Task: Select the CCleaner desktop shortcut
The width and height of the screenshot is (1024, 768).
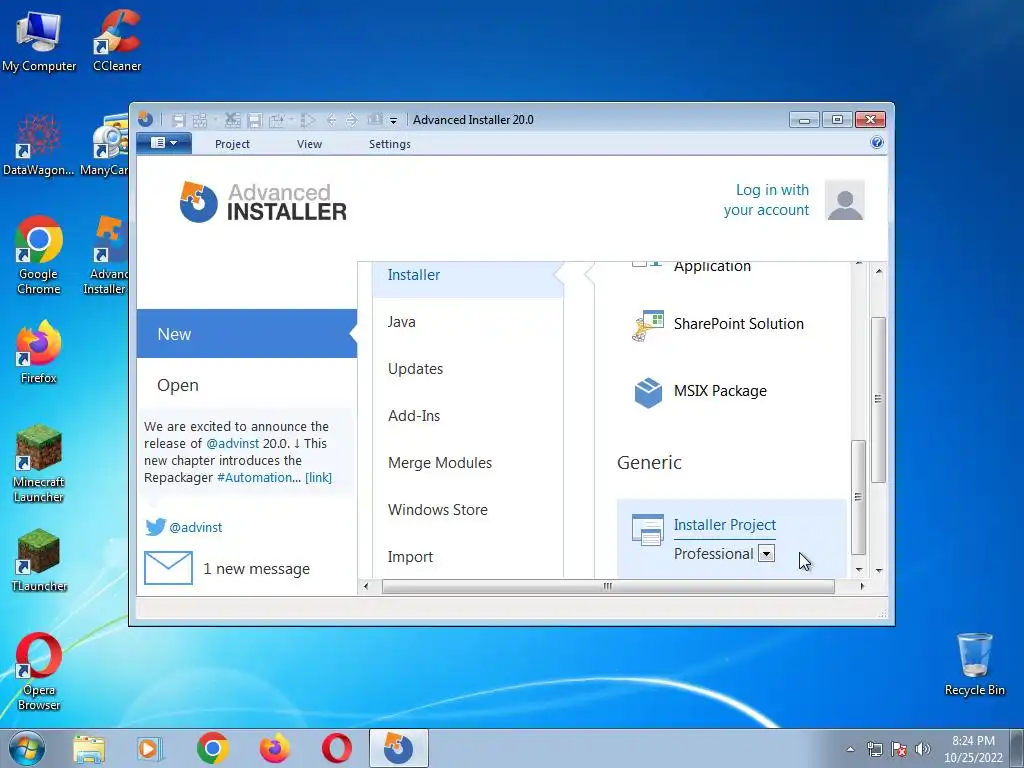Action: (x=117, y=41)
